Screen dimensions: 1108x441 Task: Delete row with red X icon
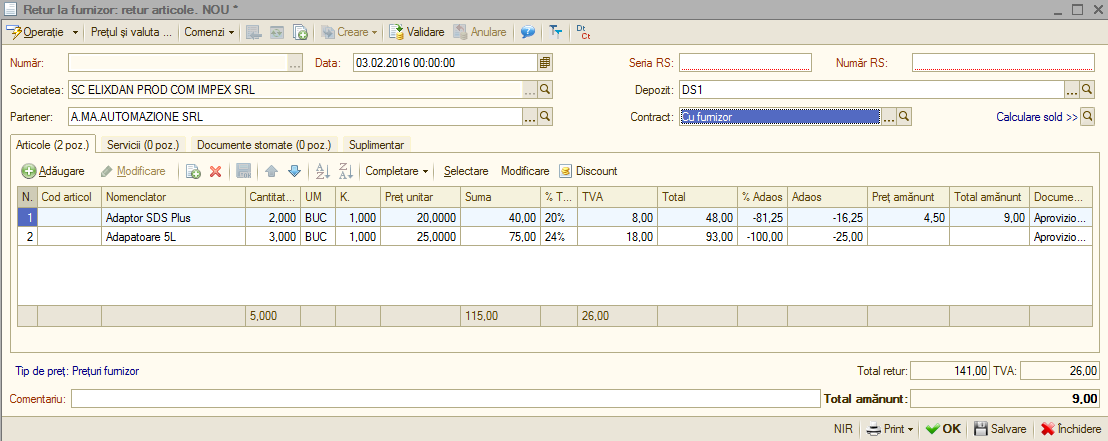(x=216, y=171)
